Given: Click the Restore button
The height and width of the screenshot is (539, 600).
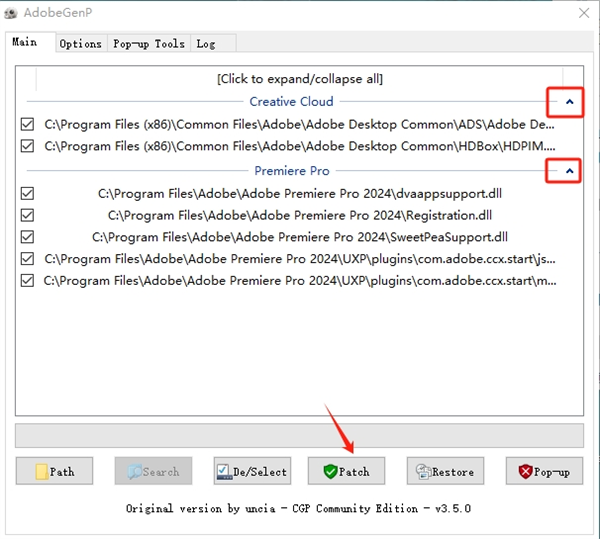Looking at the screenshot, I should pyautogui.click(x=445, y=471).
